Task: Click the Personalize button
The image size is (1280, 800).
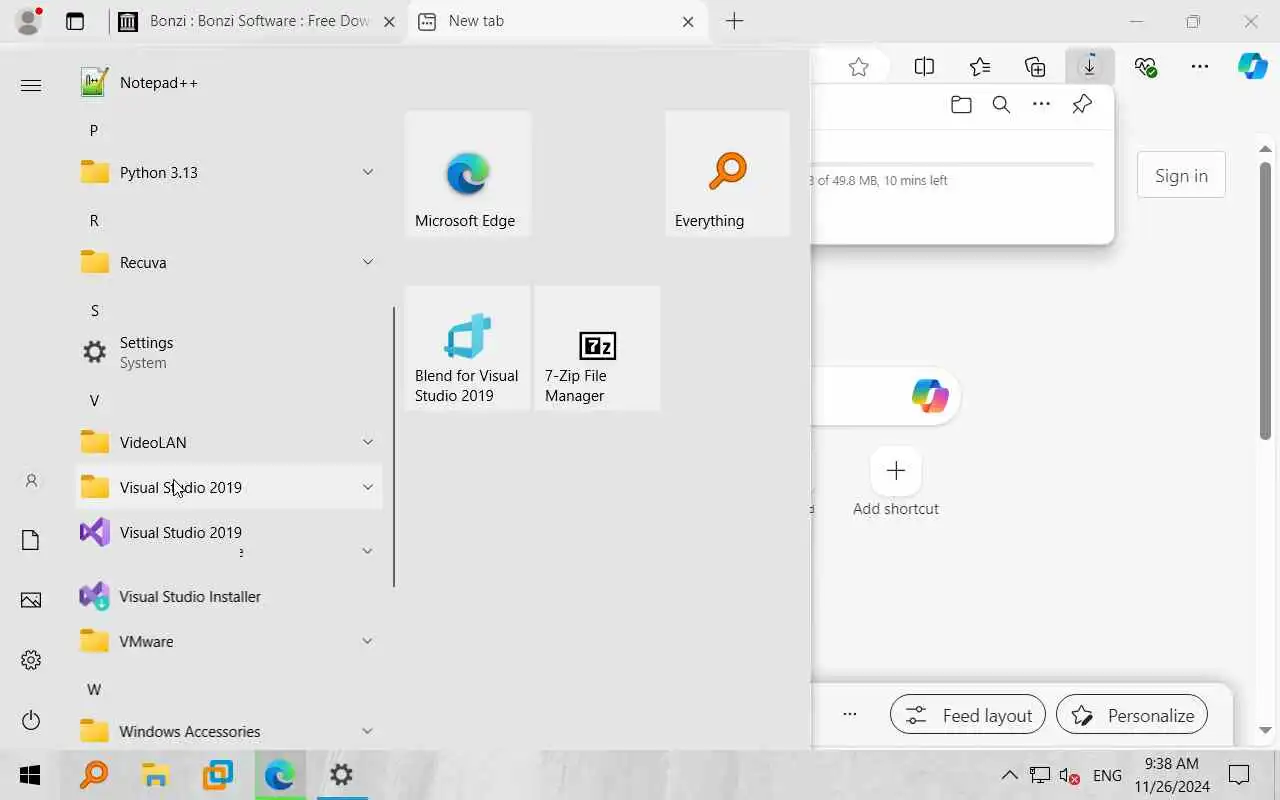Action: [1132, 715]
